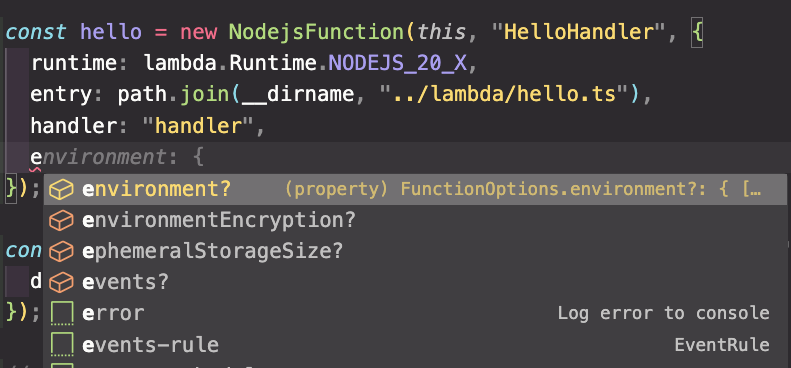Select the environment? autocomplete suggestion
The image size is (791, 368).
pyautogui.click(x=415, y=190)
